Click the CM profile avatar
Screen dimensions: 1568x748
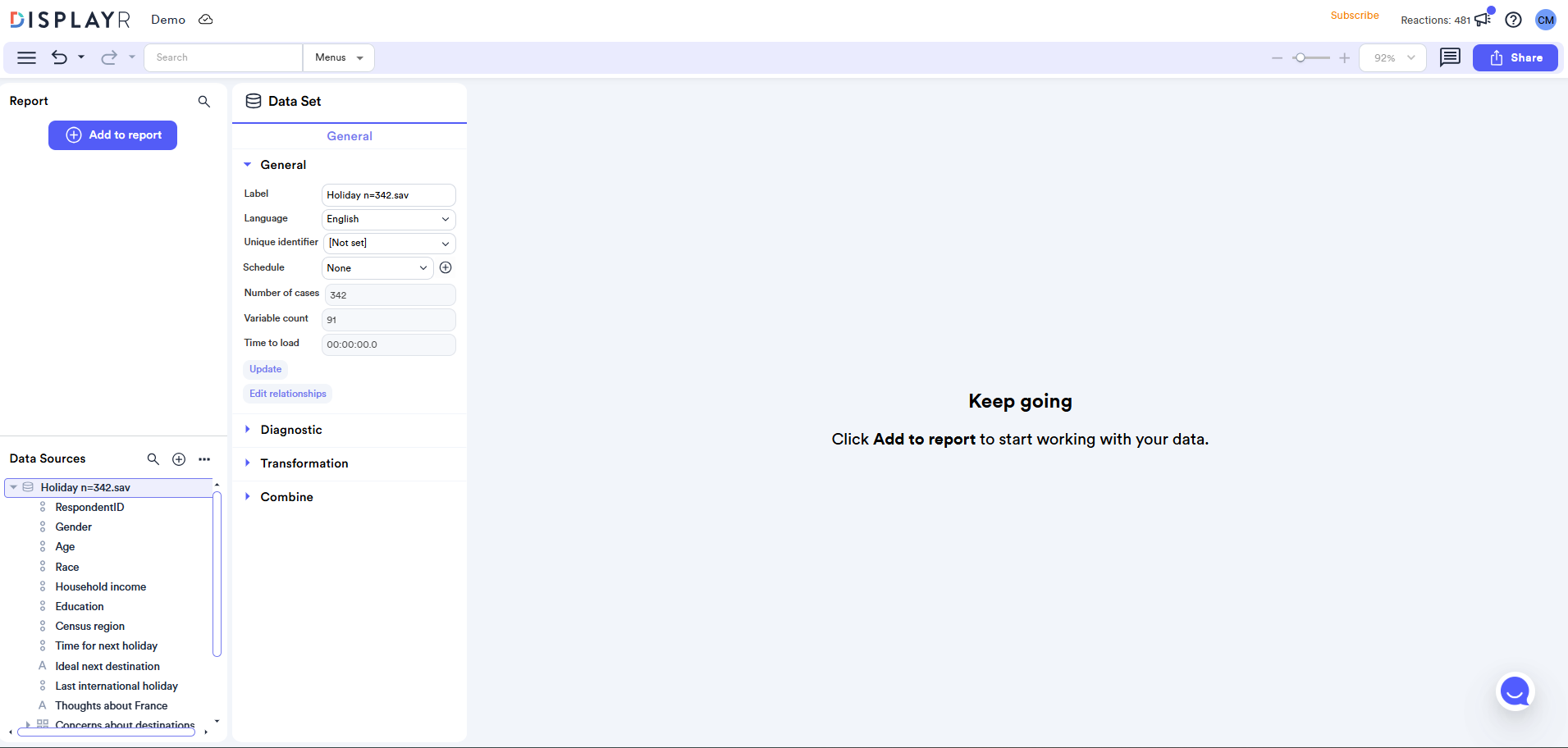[1545, 20]
